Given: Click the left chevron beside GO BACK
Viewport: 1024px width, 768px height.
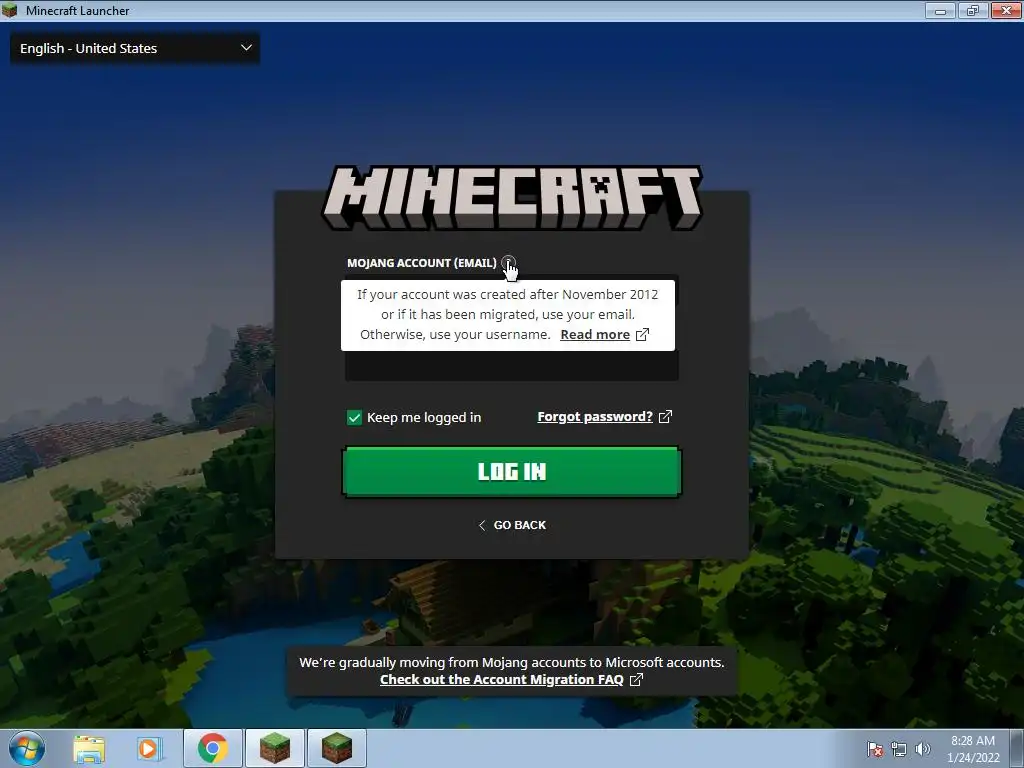Looking at the screenshot, I should coord(482,525).
